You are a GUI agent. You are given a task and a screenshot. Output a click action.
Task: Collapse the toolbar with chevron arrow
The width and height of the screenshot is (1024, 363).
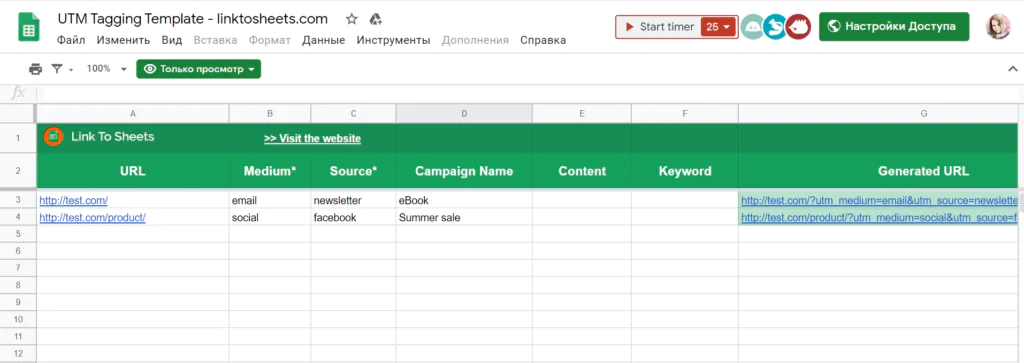tap(1013, 69)
